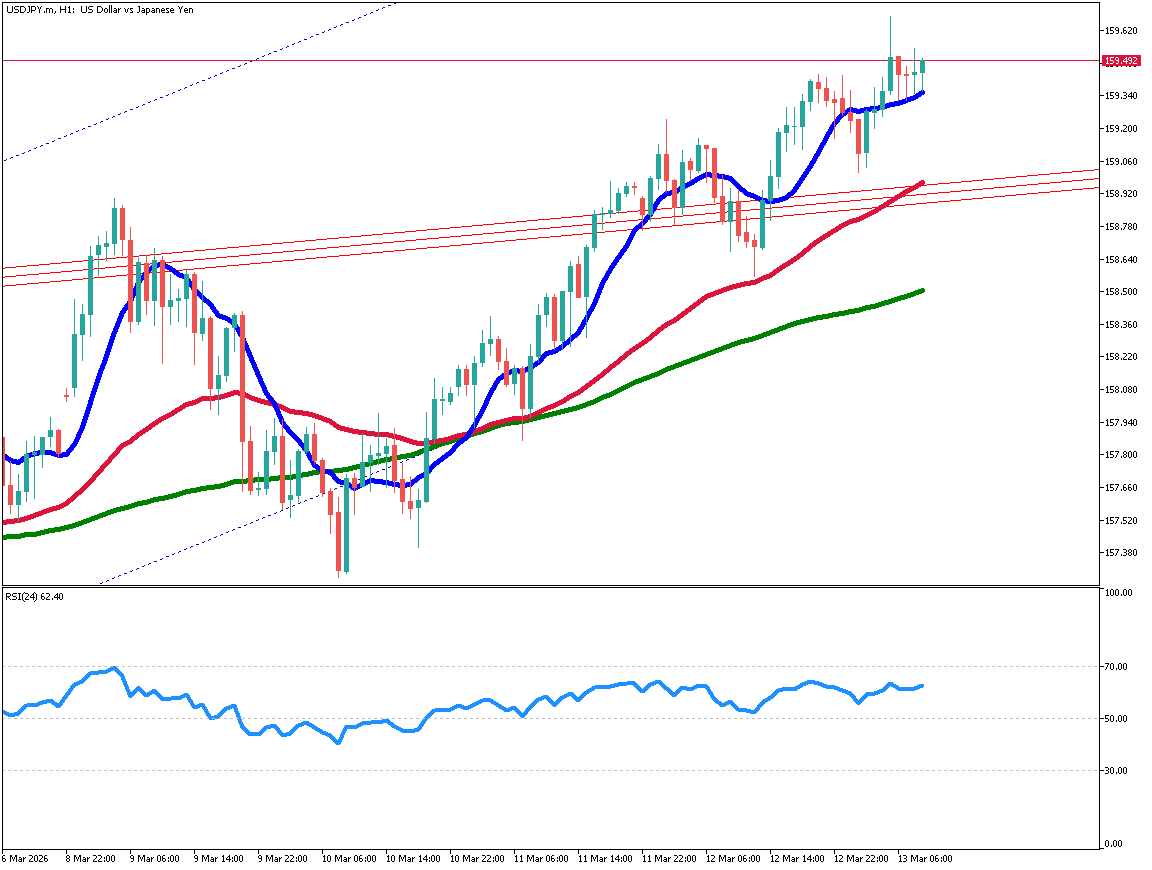Select the 12 Mar 14:00 time label
The width and height of the screenshot is (1152, 870).
tap(799, 858)
